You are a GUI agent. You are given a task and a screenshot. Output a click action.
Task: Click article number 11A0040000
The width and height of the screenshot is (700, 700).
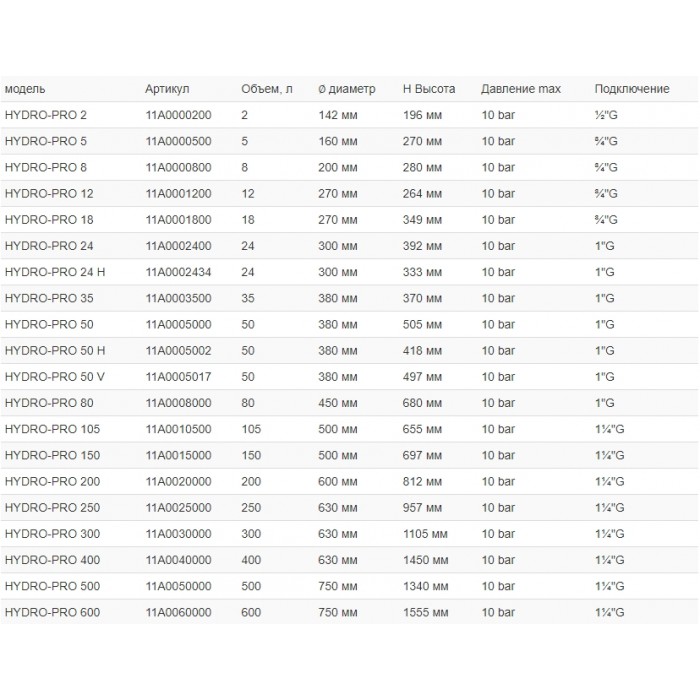point(179,560)
